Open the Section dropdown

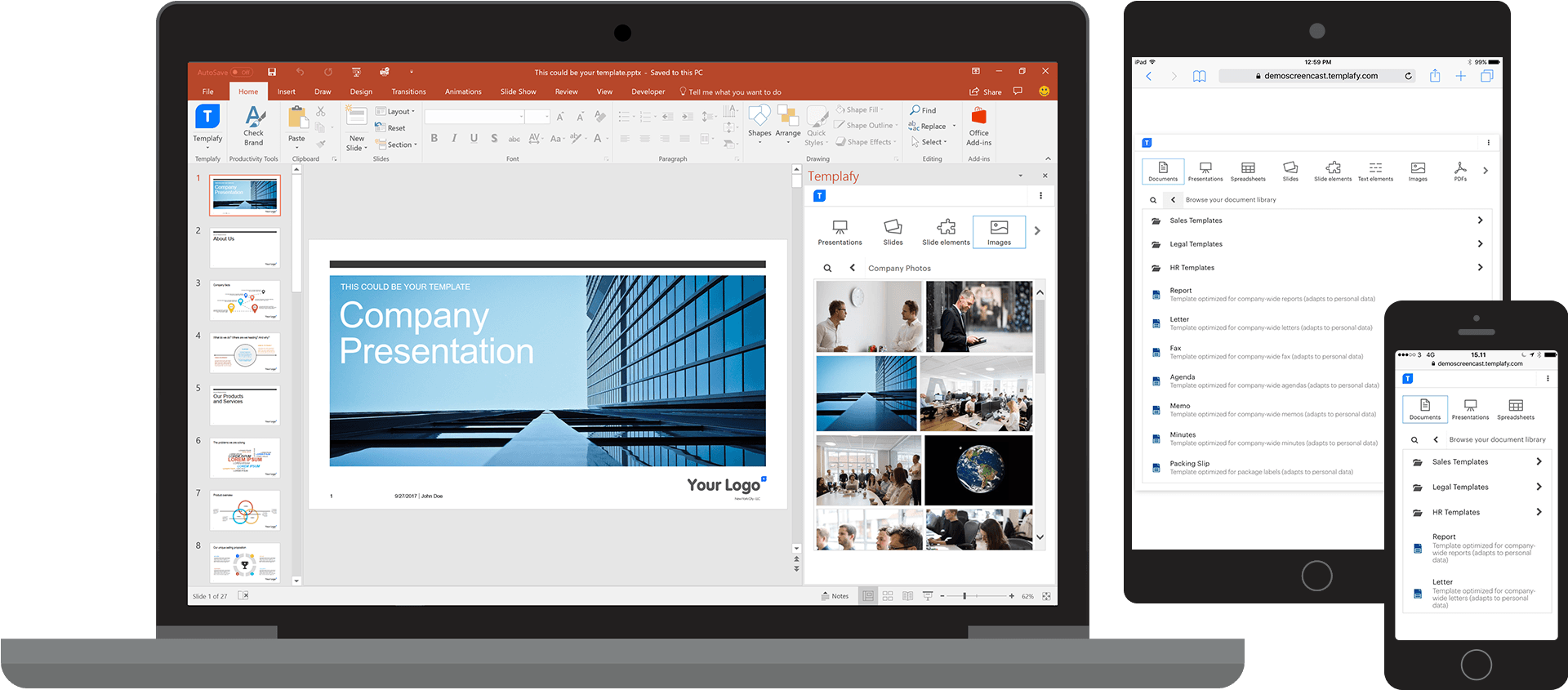pyautogui.click(x=396, y=145)
